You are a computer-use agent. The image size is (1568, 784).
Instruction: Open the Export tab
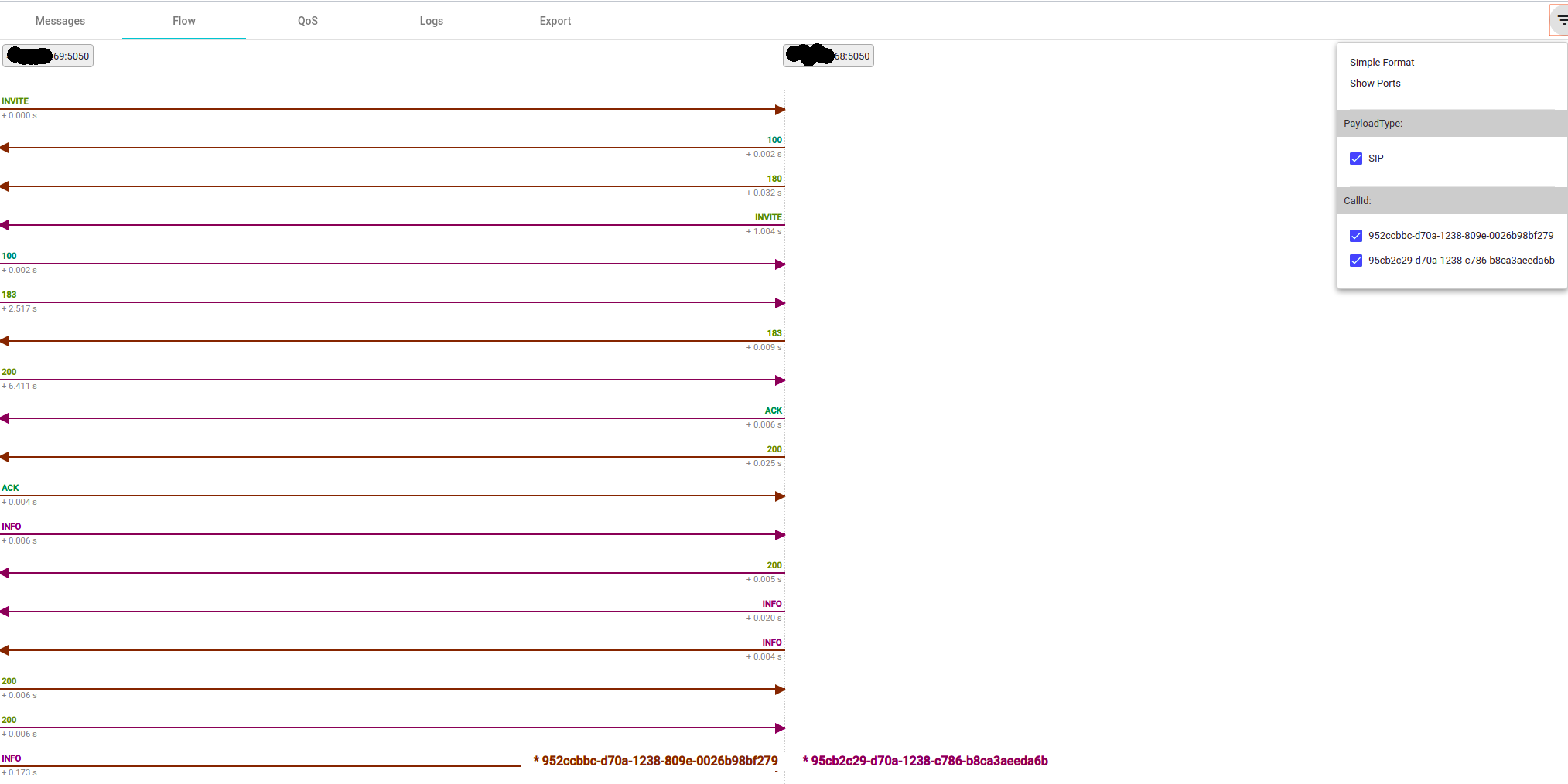click(555, 21)
